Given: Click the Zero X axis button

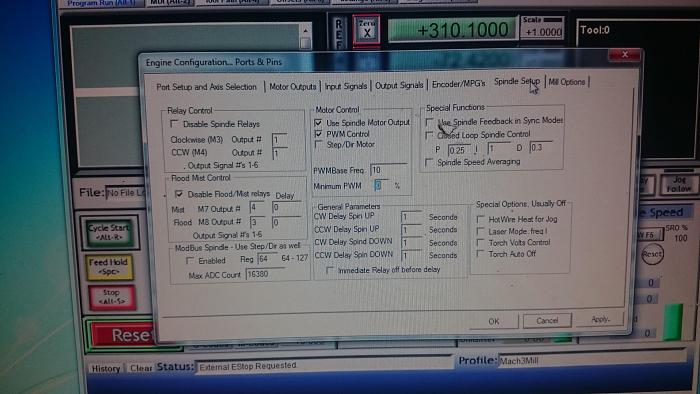Looking at the screenshot, I should tap(367, 30).
